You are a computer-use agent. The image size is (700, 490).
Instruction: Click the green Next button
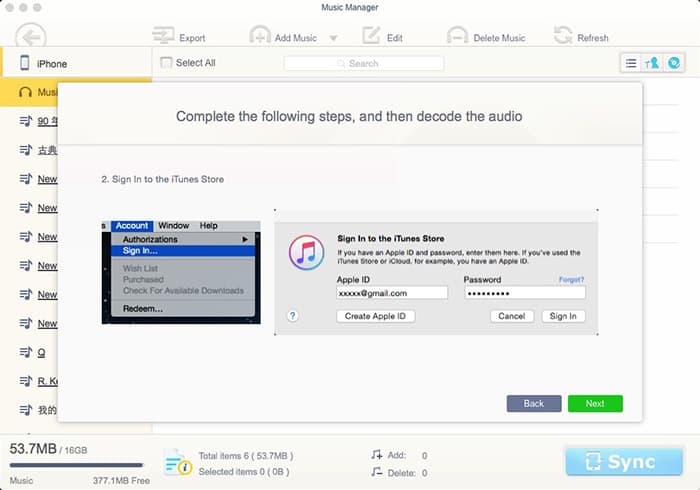595,403
